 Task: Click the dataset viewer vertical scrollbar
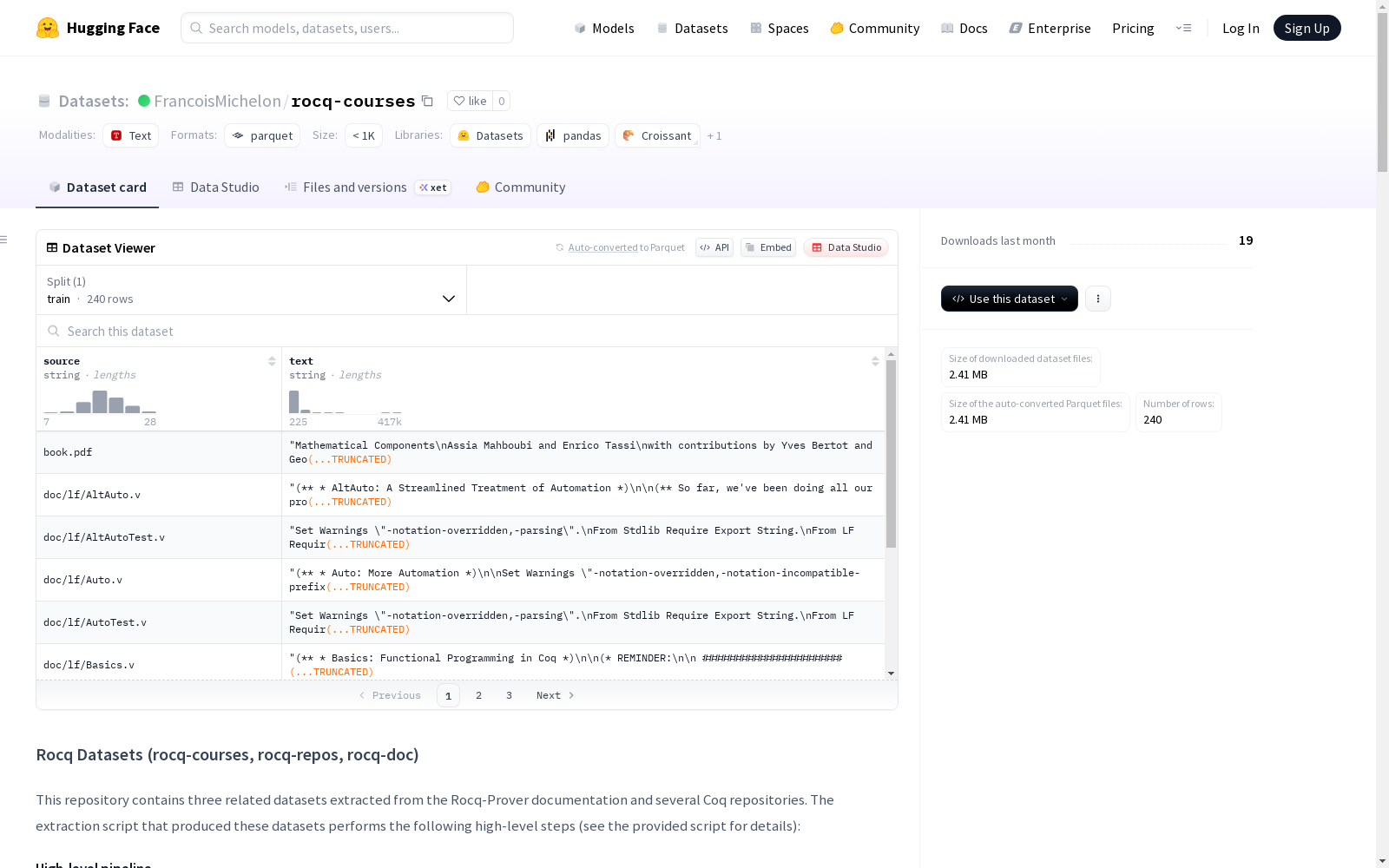tap(891, 455)
